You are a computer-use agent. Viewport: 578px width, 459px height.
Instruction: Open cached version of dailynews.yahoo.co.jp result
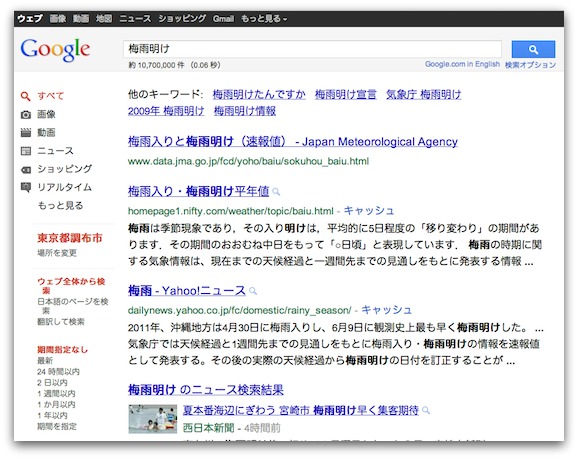tap(386, 310)
